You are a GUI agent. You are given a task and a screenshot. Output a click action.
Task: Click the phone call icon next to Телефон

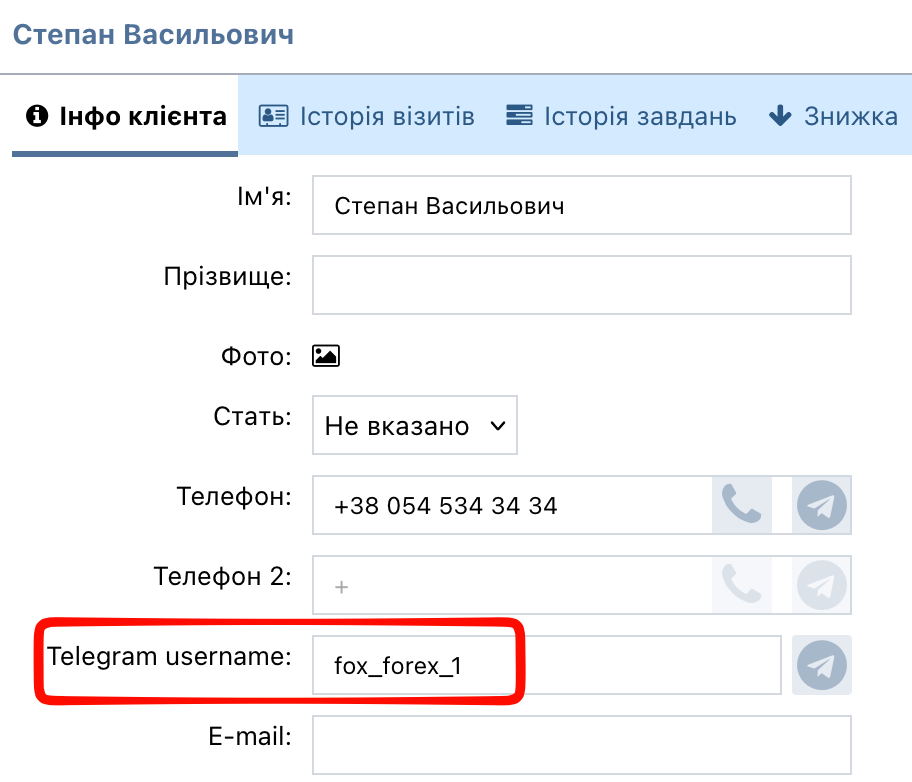coord(741,505)
